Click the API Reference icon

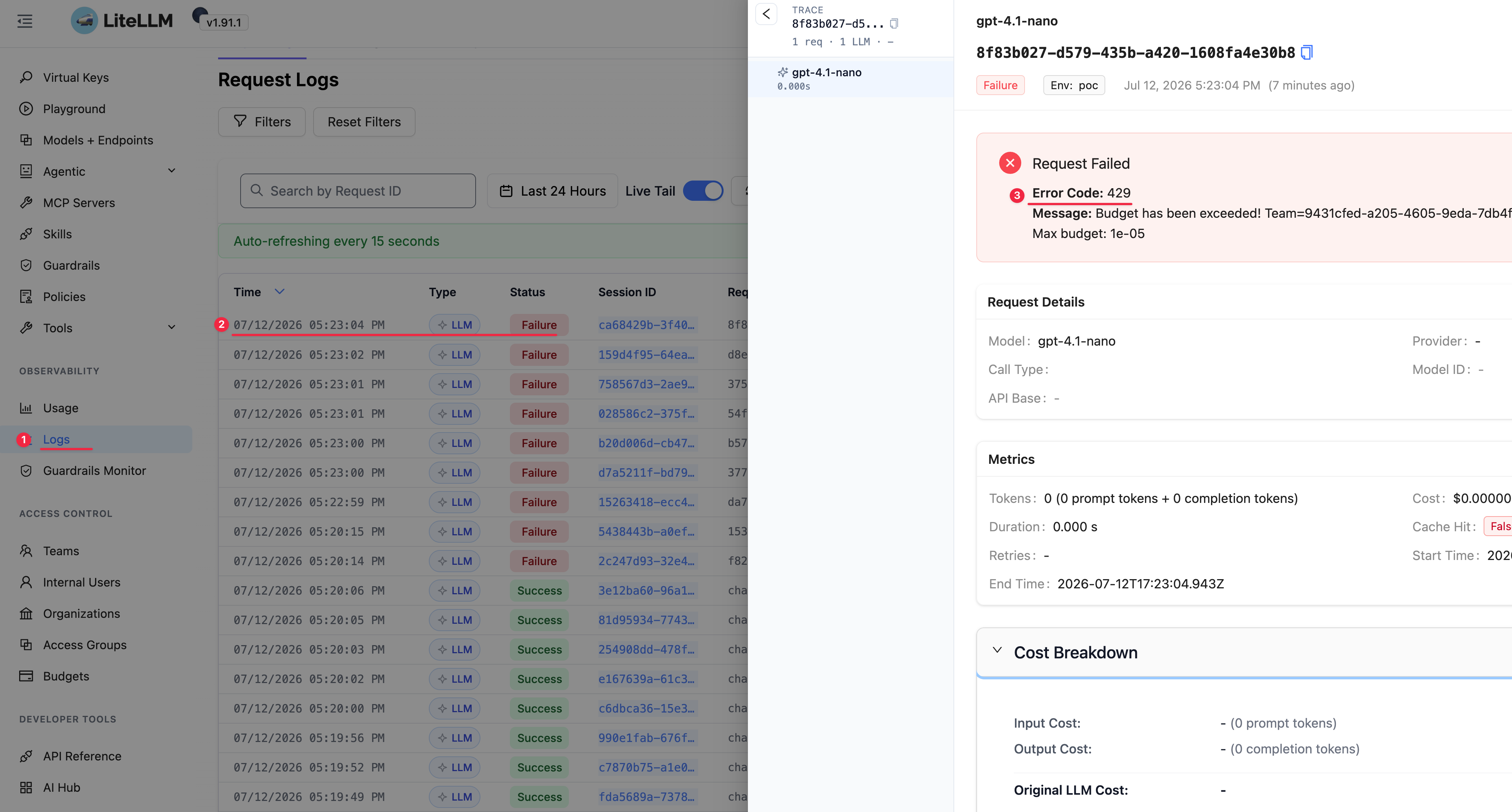26,756
